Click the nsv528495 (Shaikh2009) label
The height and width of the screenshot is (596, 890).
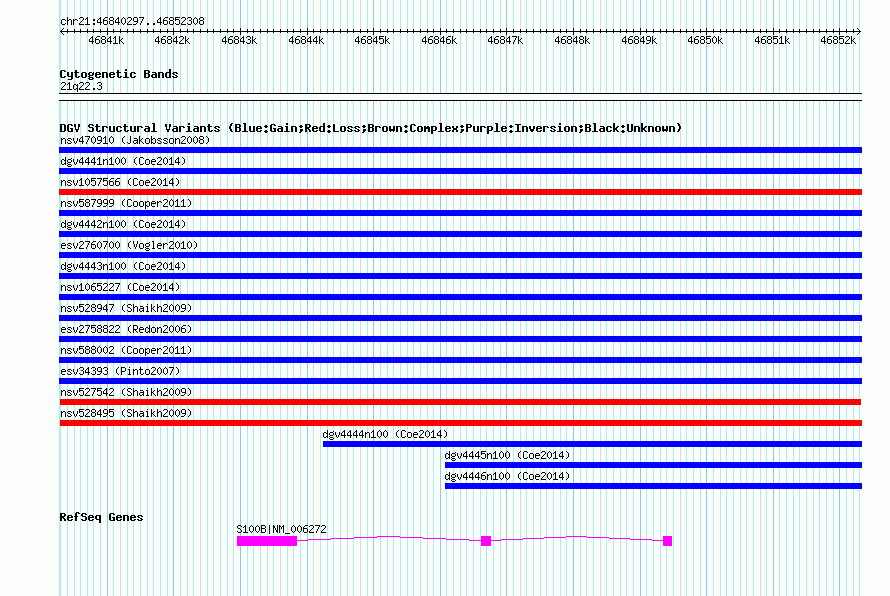(x=126, y=413)
